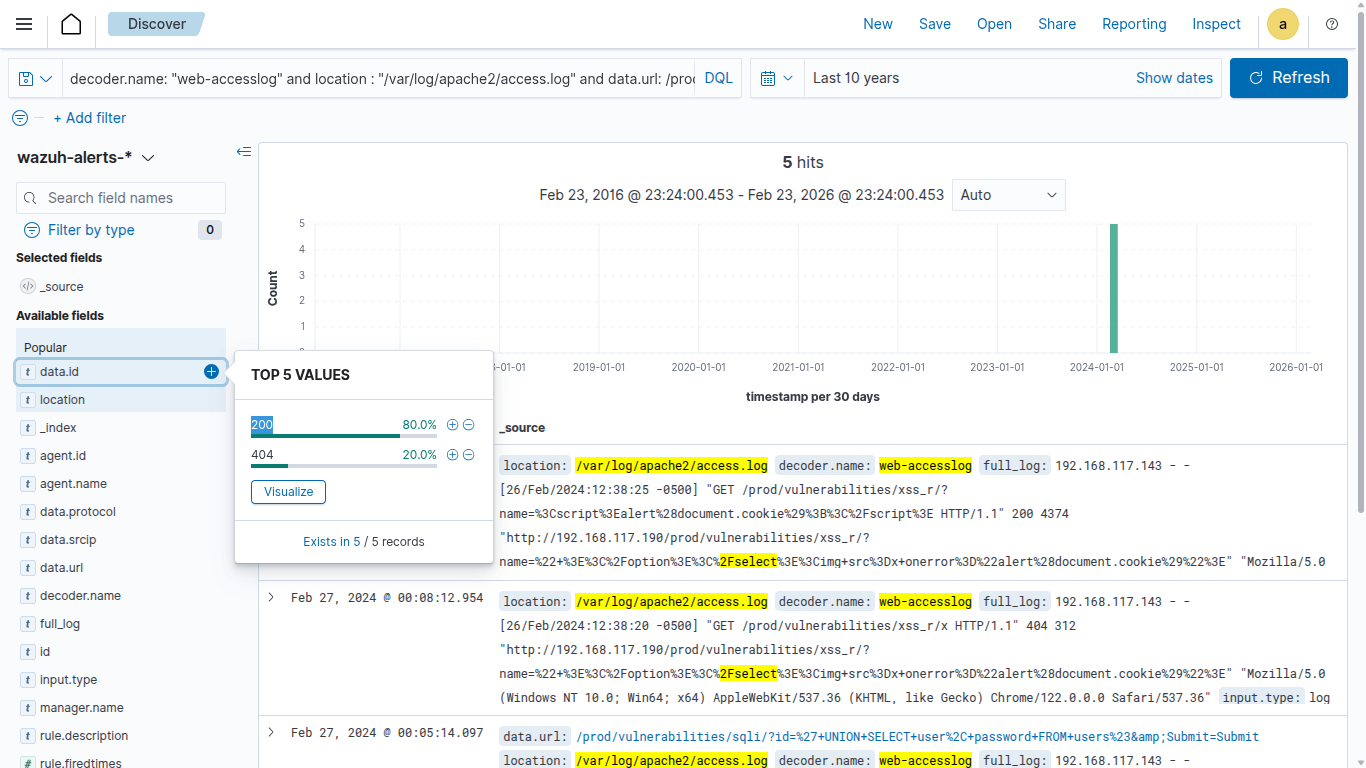This screenshot has width=1366, height=768.
Task: Collapse the field sidebar panel
Action: click(x=243, y=152)
